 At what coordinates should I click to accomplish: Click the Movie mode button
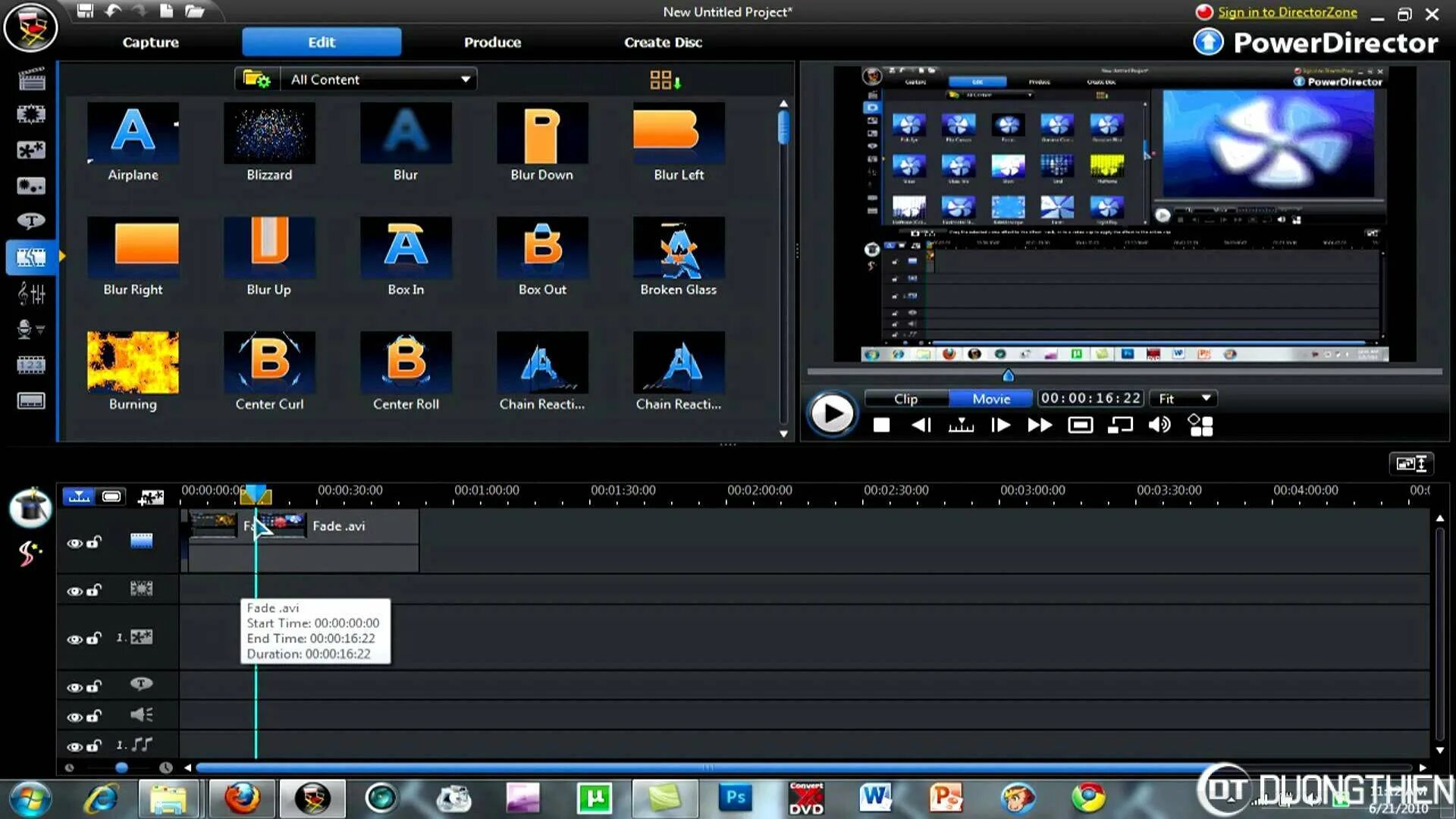991,398
